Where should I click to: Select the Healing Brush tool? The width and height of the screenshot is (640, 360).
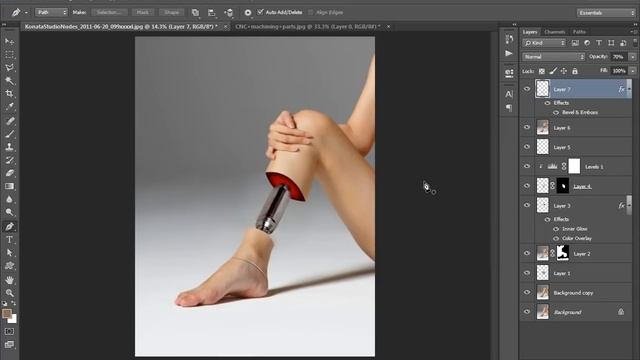[9, 121]
